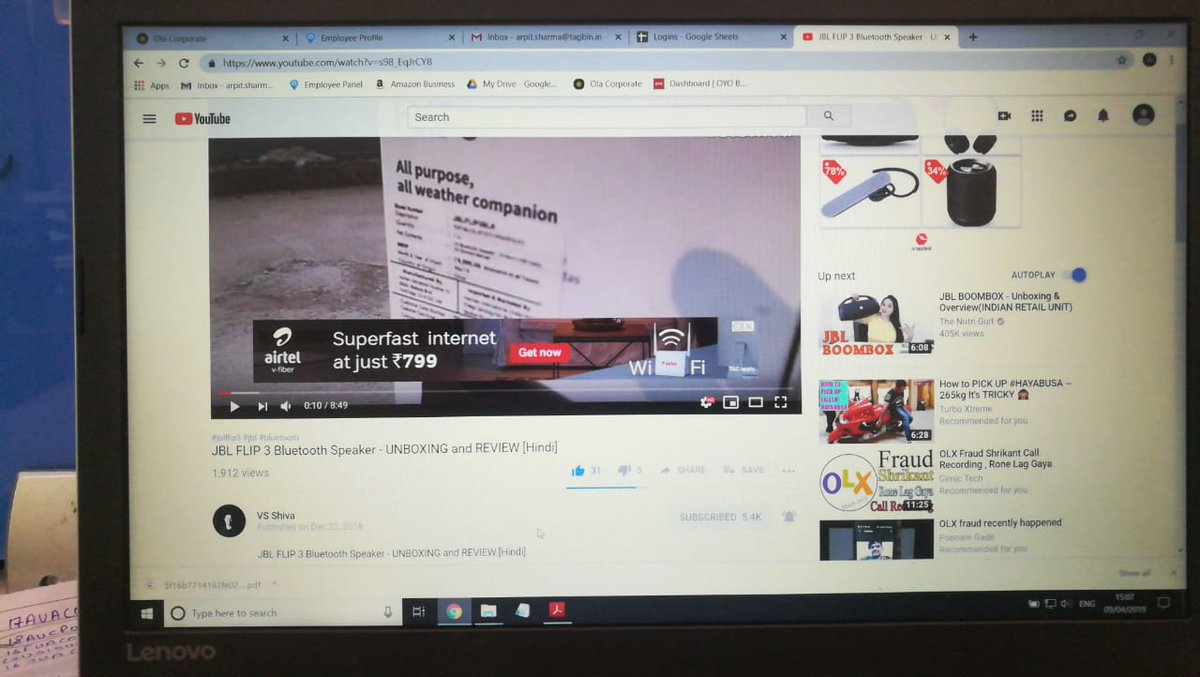1200x677 pixels.
Task: Open File Explorer from the taskbar
Action: (x=488, y=611)
